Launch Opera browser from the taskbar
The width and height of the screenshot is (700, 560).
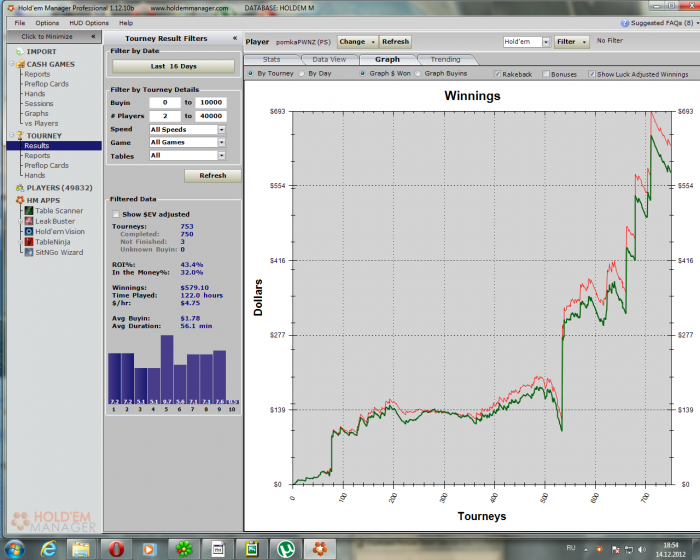(117, 549)
